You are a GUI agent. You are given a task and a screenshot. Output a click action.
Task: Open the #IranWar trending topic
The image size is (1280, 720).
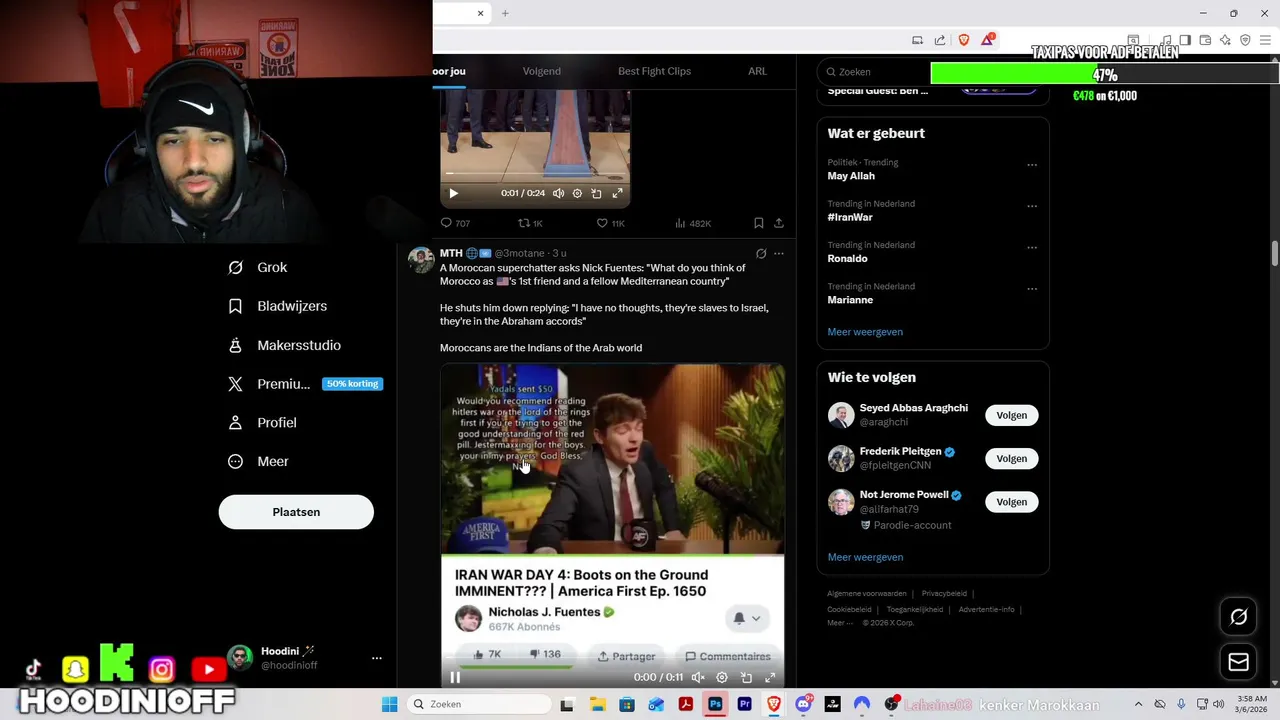click(x=850, y=217)
